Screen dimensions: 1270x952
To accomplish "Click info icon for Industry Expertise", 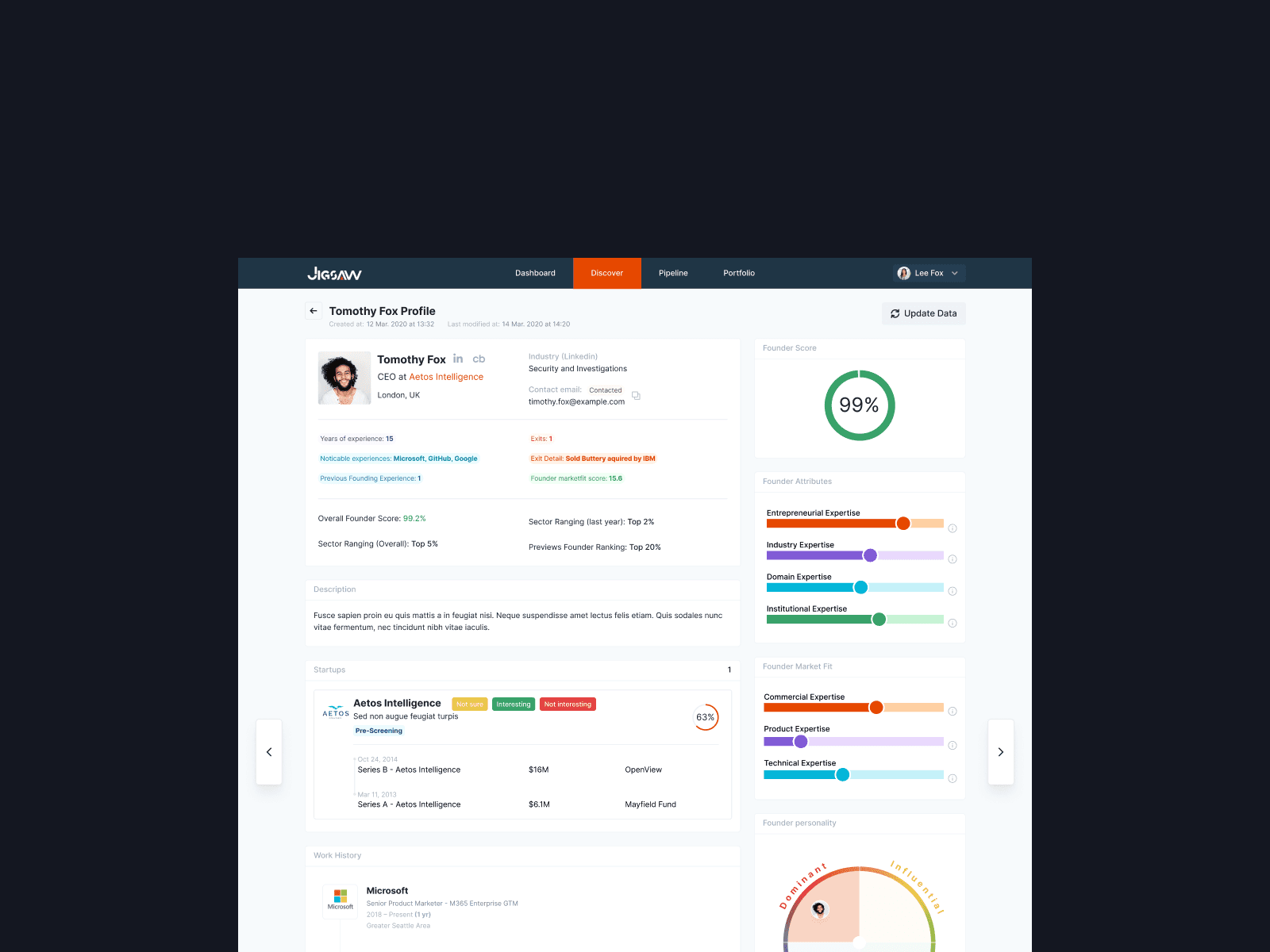I will (x=952, y=559).
